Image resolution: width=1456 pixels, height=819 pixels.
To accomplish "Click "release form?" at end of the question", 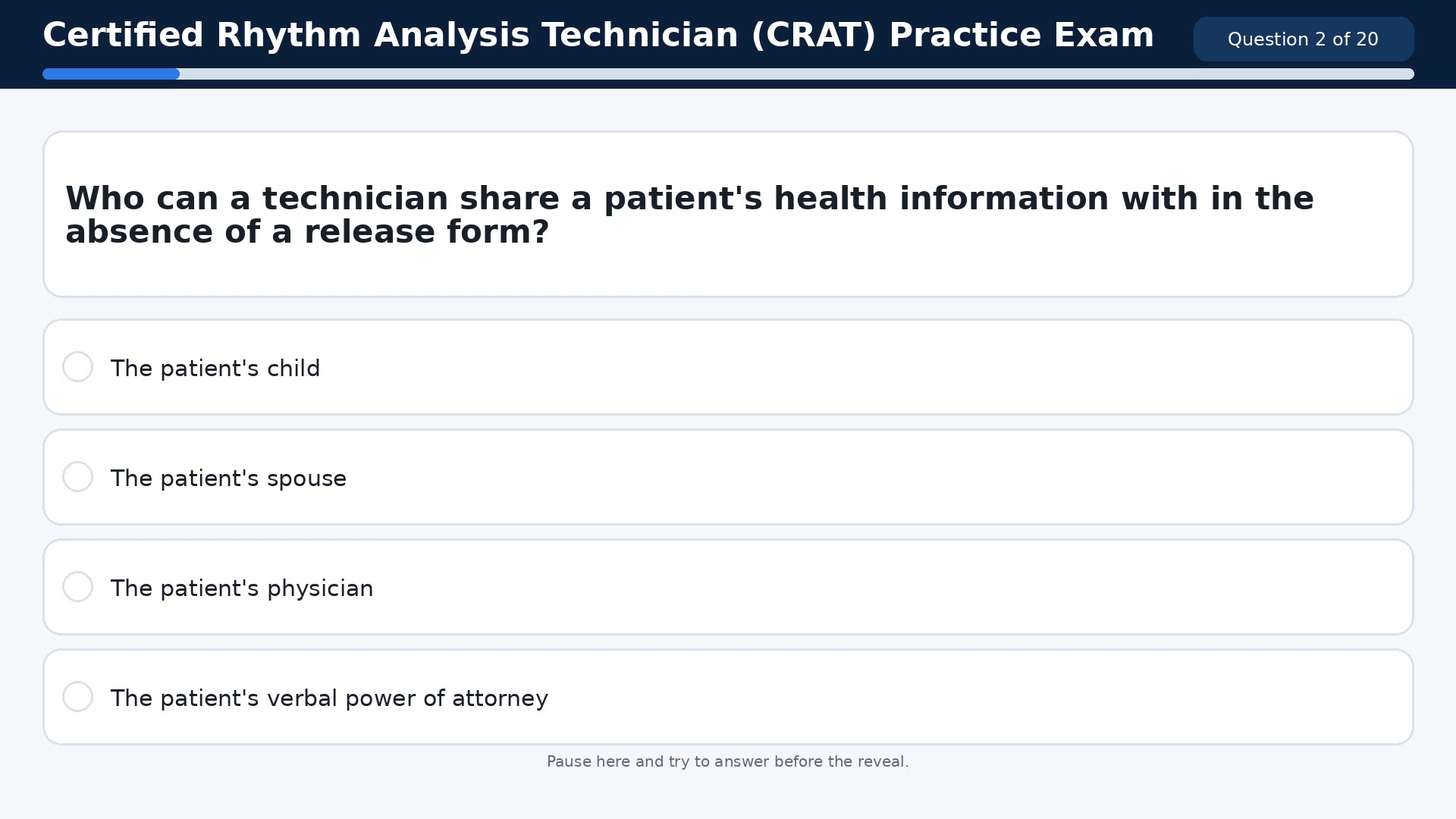I will [x=426, y=232].
